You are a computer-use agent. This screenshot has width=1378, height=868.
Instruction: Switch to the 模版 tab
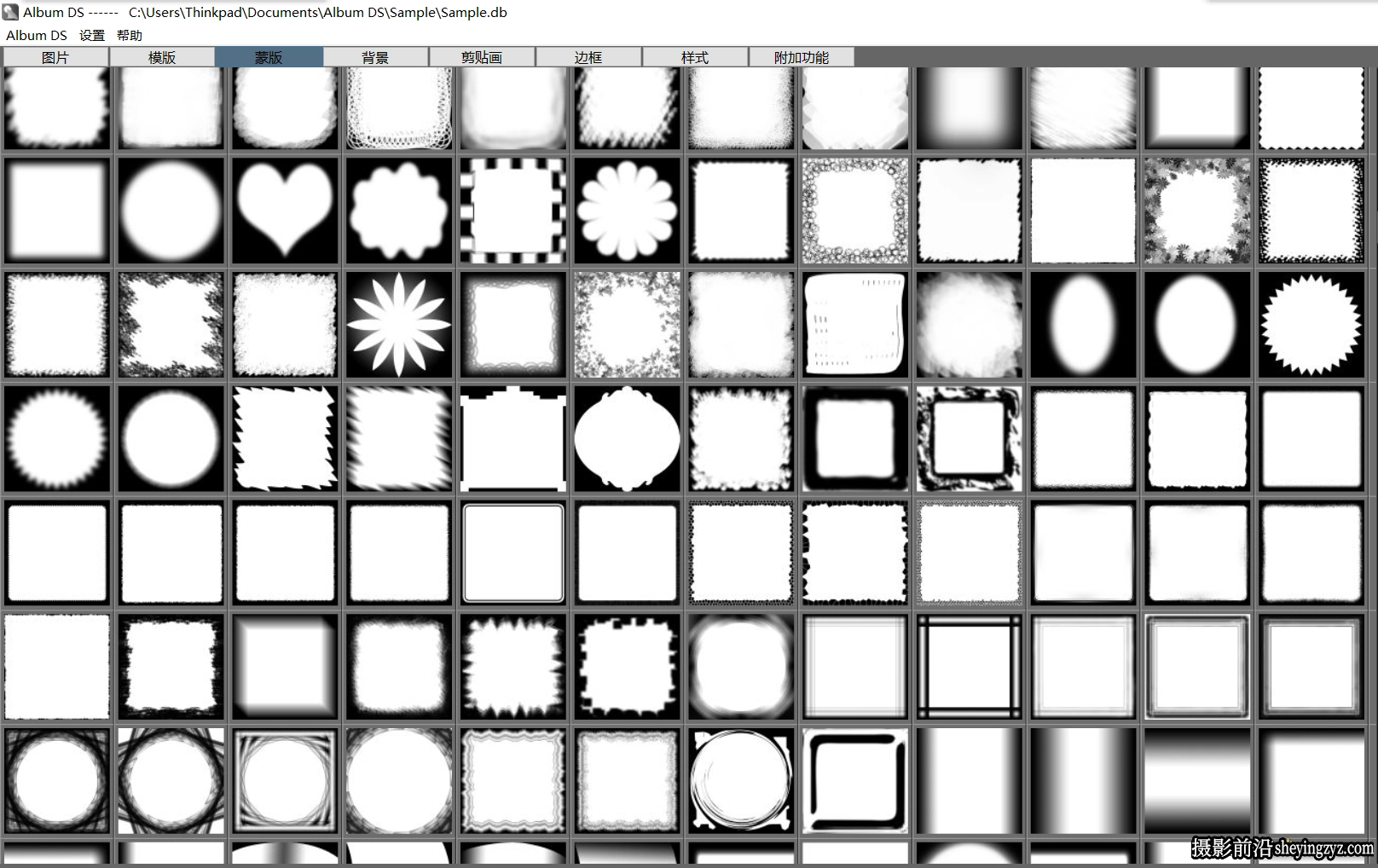[x=162, y=57]
